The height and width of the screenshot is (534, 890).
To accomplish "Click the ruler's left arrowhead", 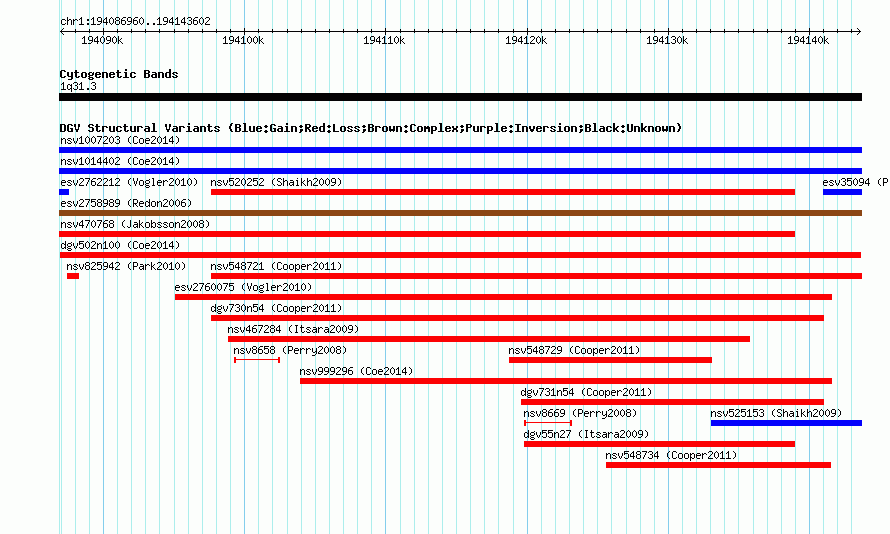I will tap(62, 31).
